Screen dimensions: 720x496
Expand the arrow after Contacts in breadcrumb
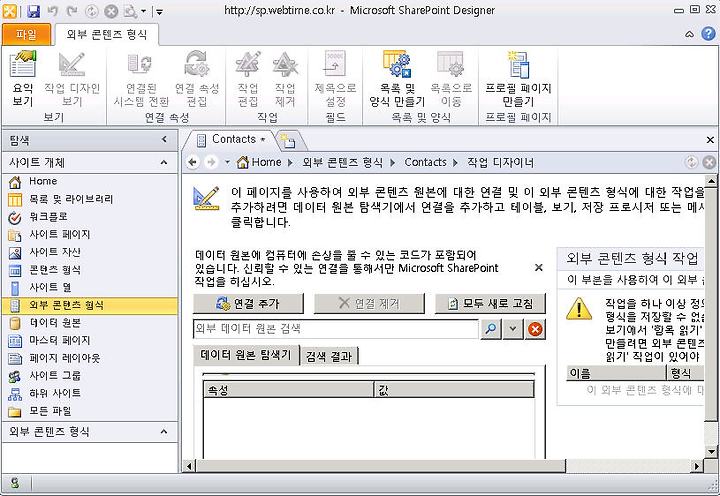(456, 163)
